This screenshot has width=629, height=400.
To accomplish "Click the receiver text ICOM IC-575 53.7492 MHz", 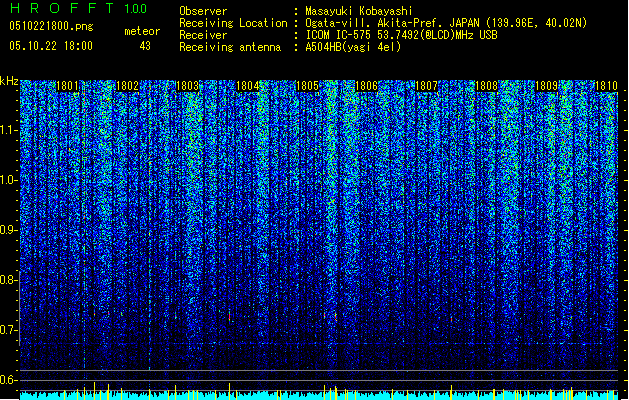I will click(401, 35).
